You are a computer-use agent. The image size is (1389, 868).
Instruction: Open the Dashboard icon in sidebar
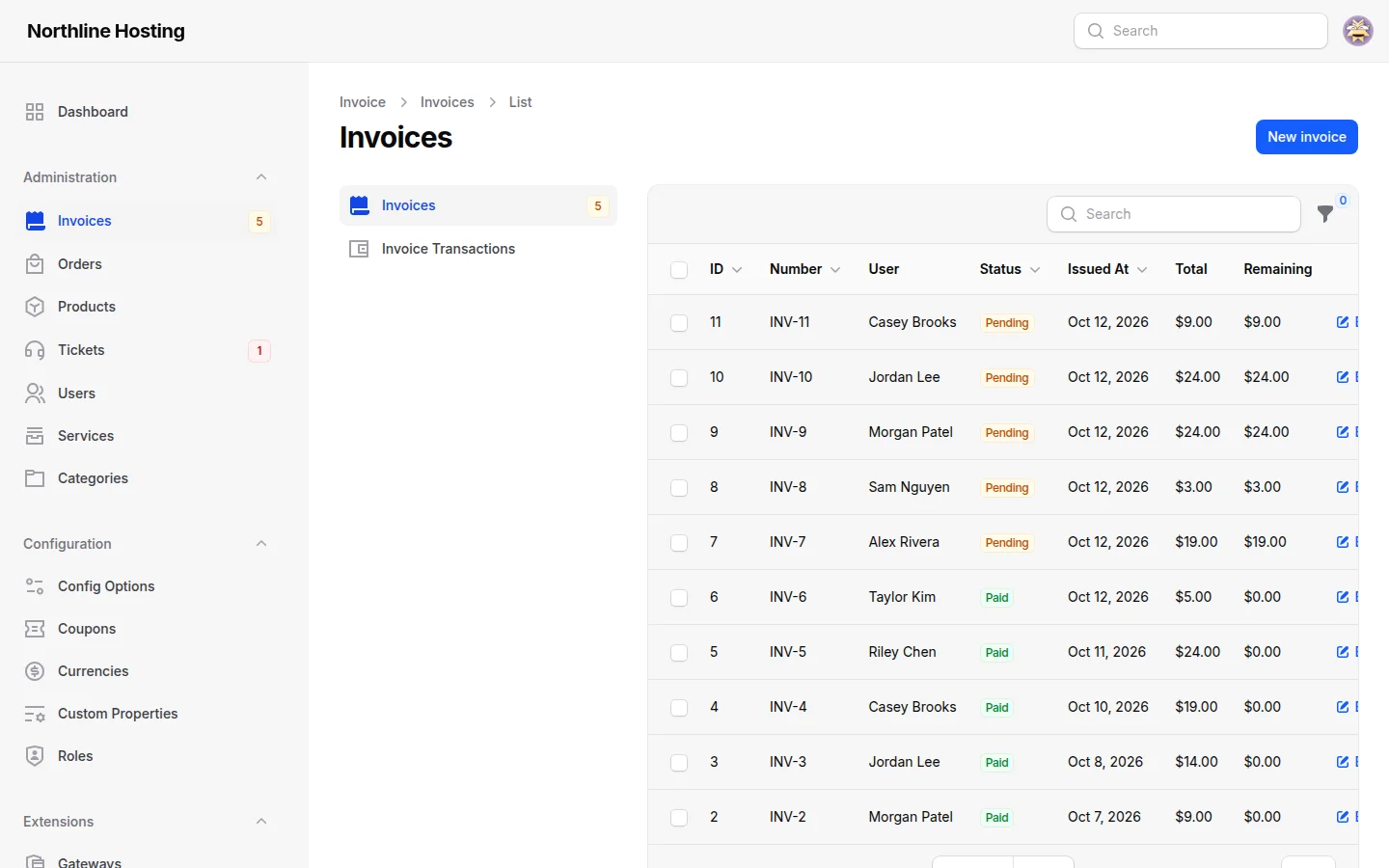click(x=35, y=112)
